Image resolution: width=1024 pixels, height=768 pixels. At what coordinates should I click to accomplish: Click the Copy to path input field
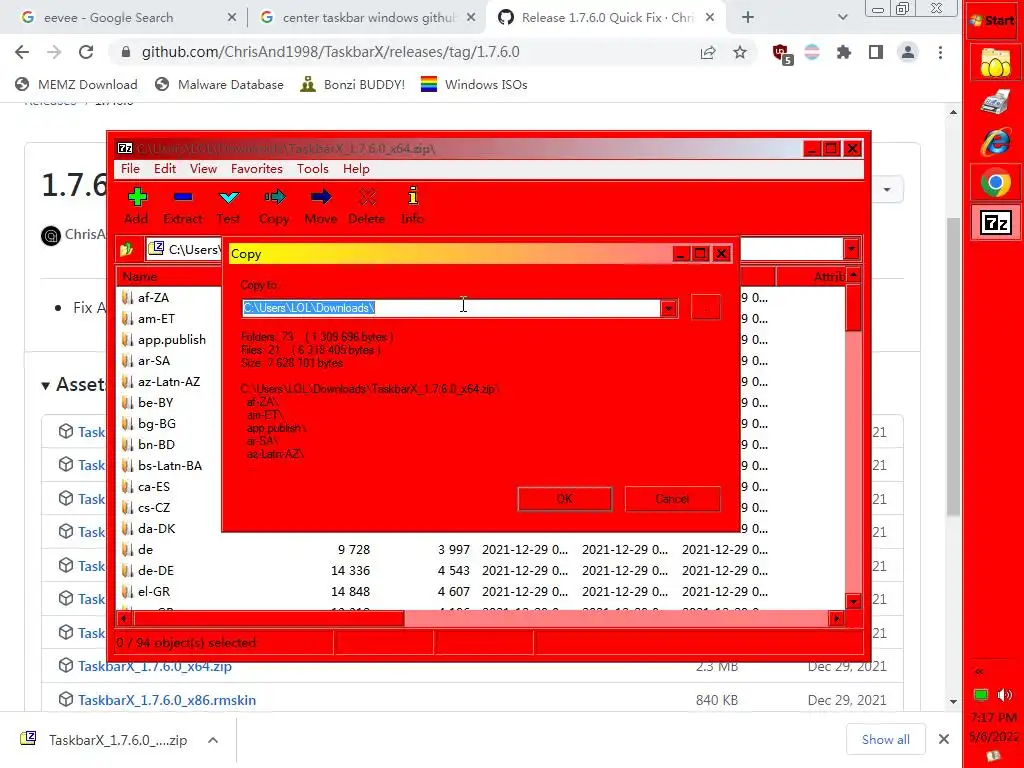451,308
